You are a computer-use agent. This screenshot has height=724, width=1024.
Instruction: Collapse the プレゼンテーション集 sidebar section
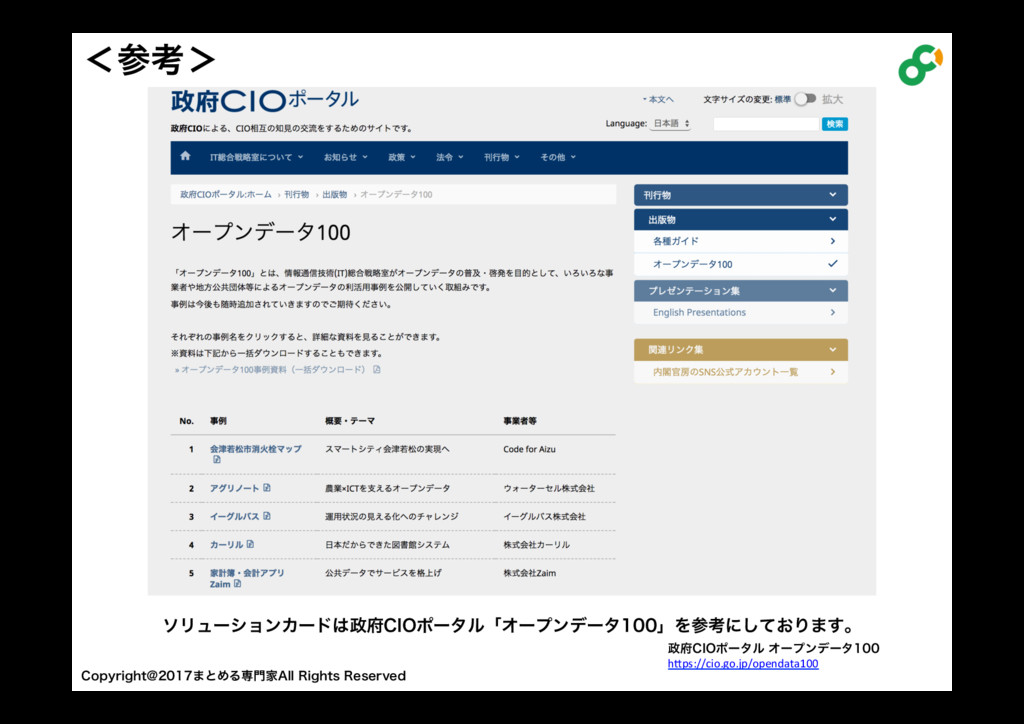pos(741,291)
